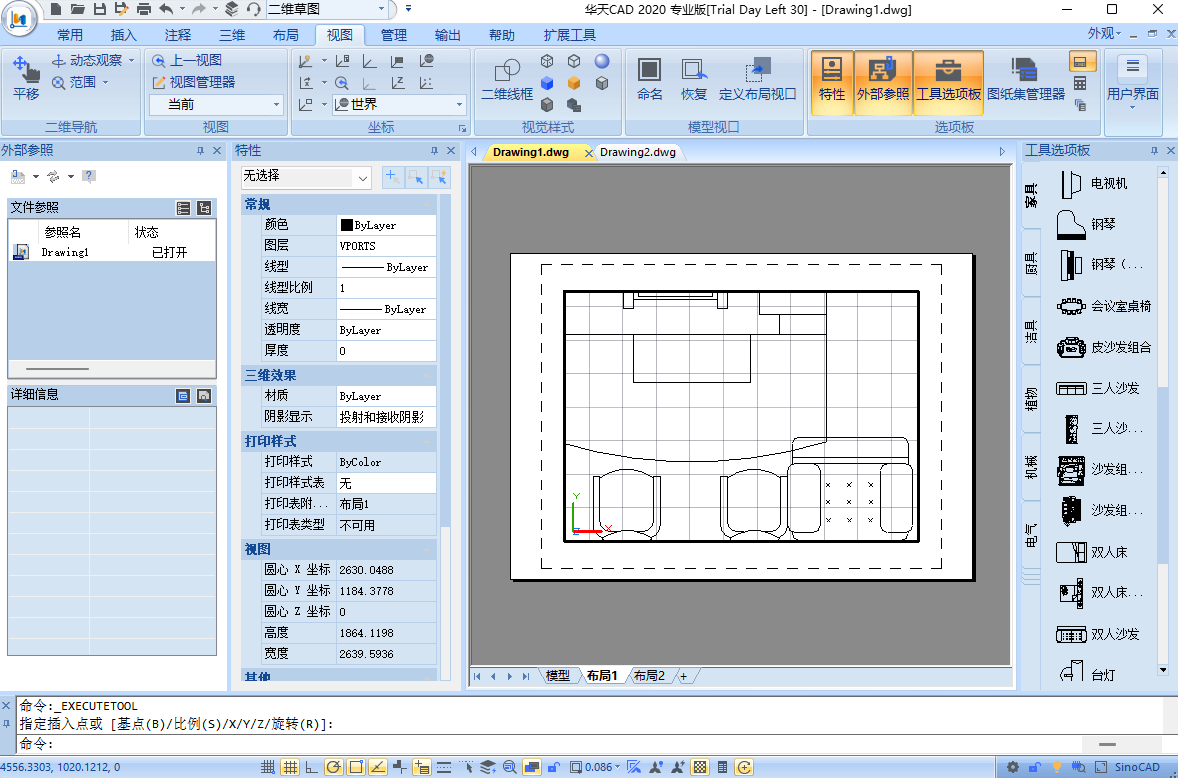1178x778 pixels.
Task: Toggle the 工具选项板 palette button
Action: pos(948,81)
